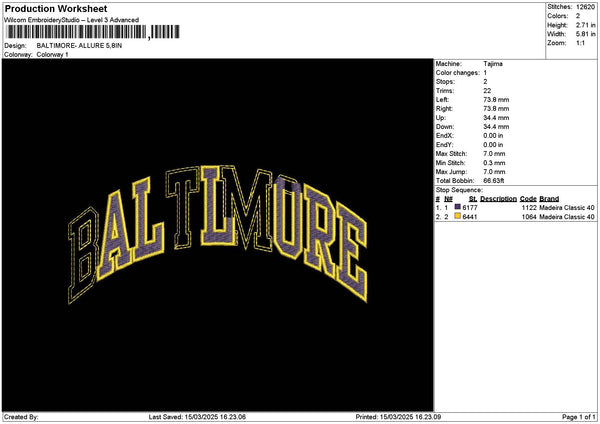Click the Machine value 'Tajima'

[493, 64]
